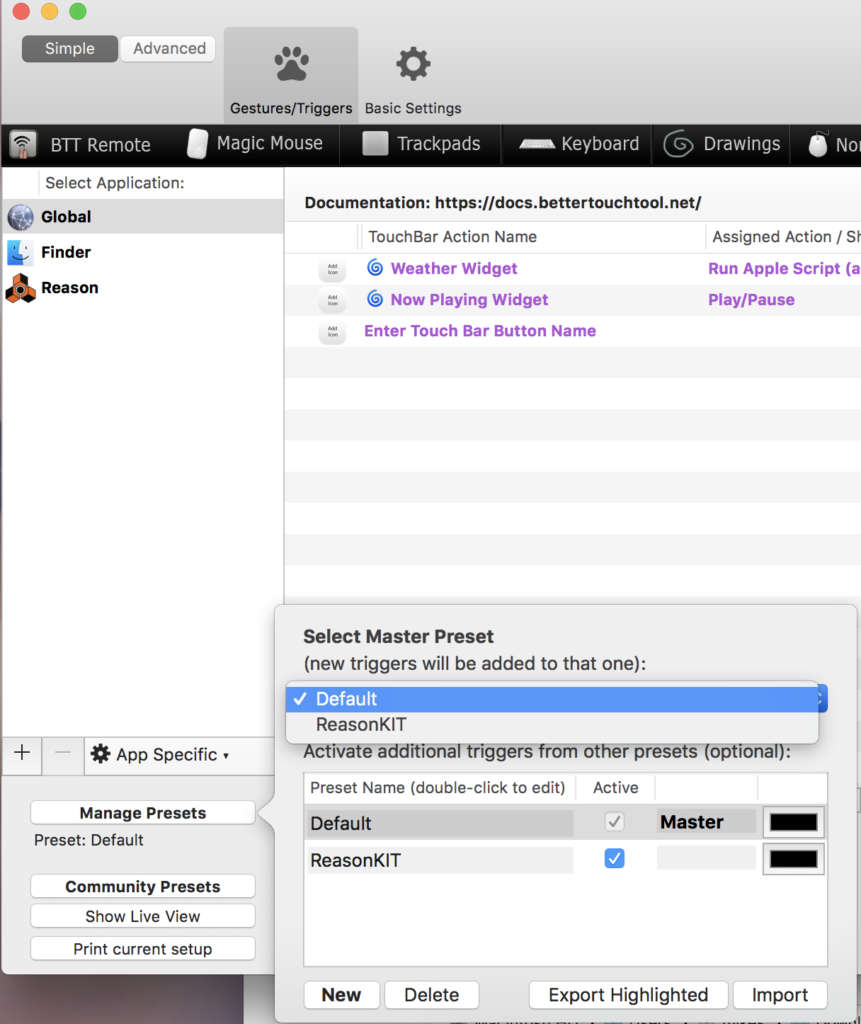This screenshot has width=861, height=1024.
Task: Click Add Icon box for Weather Widget
Action: (x=333, y=268)
